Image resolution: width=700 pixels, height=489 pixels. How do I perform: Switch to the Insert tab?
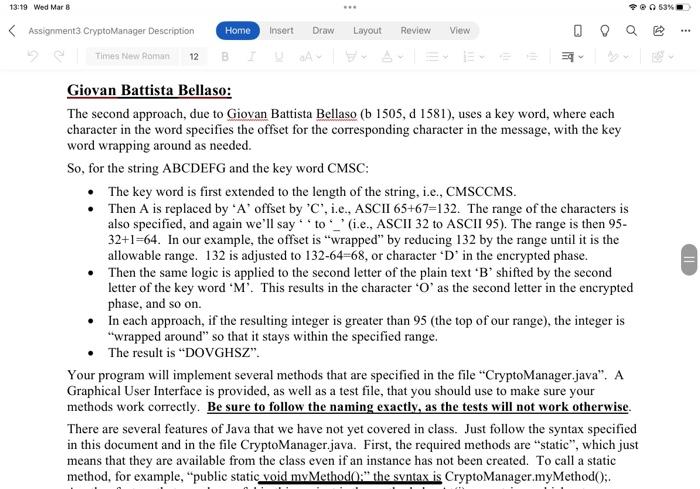[x=281, y=30]
